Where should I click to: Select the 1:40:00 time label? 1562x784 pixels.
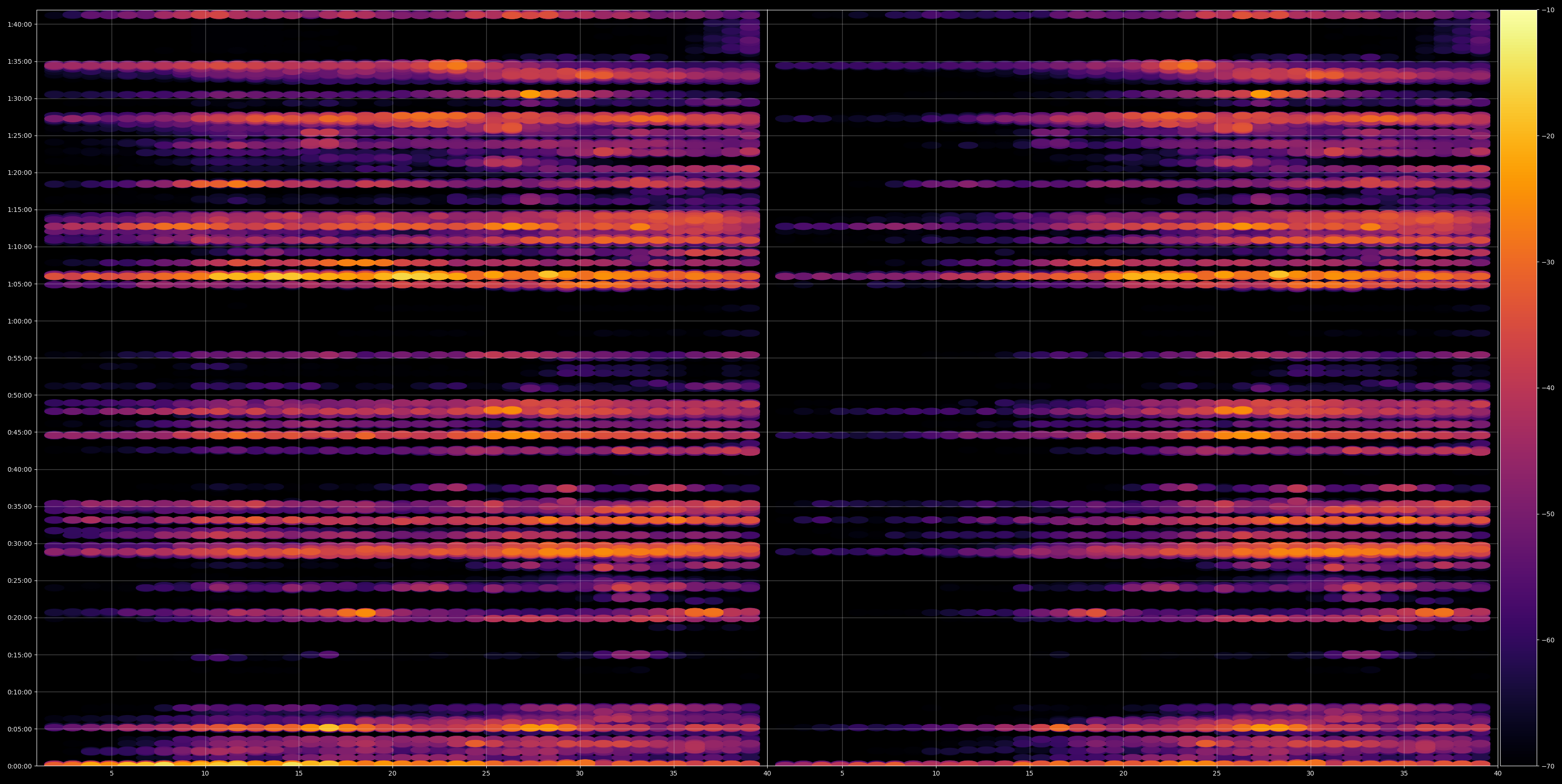click(19, 24)
